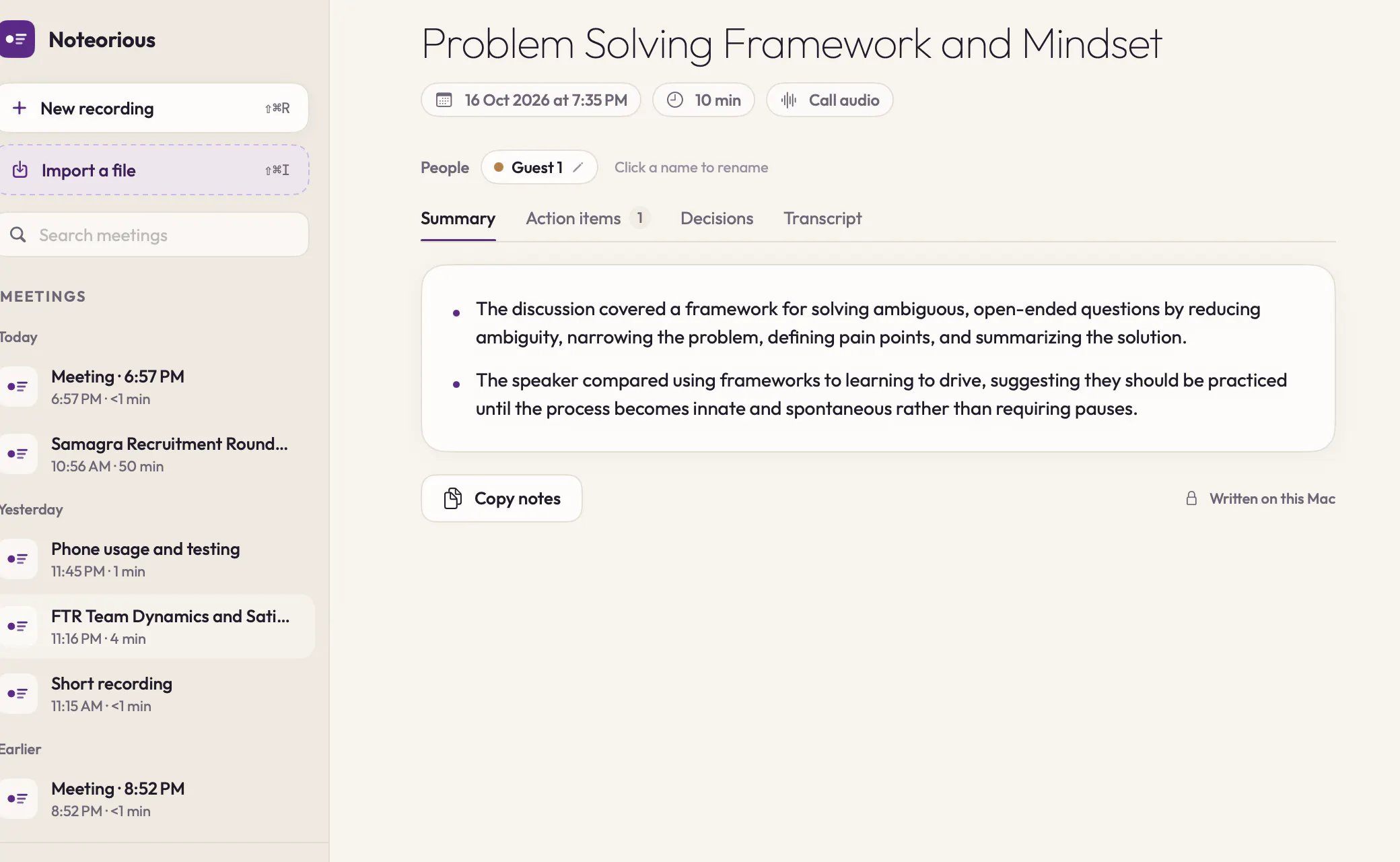Select the Phone usage and testing meeting

pos(156,559)
